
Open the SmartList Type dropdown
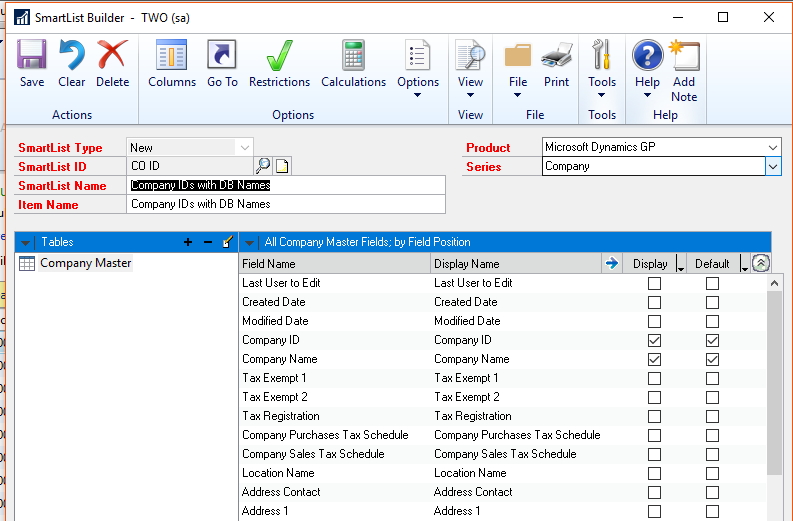244,147
